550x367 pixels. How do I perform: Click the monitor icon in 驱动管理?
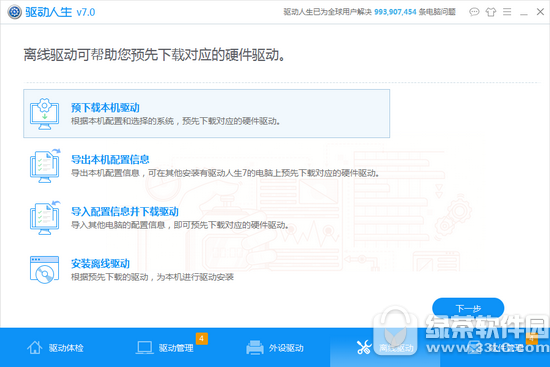144,348
